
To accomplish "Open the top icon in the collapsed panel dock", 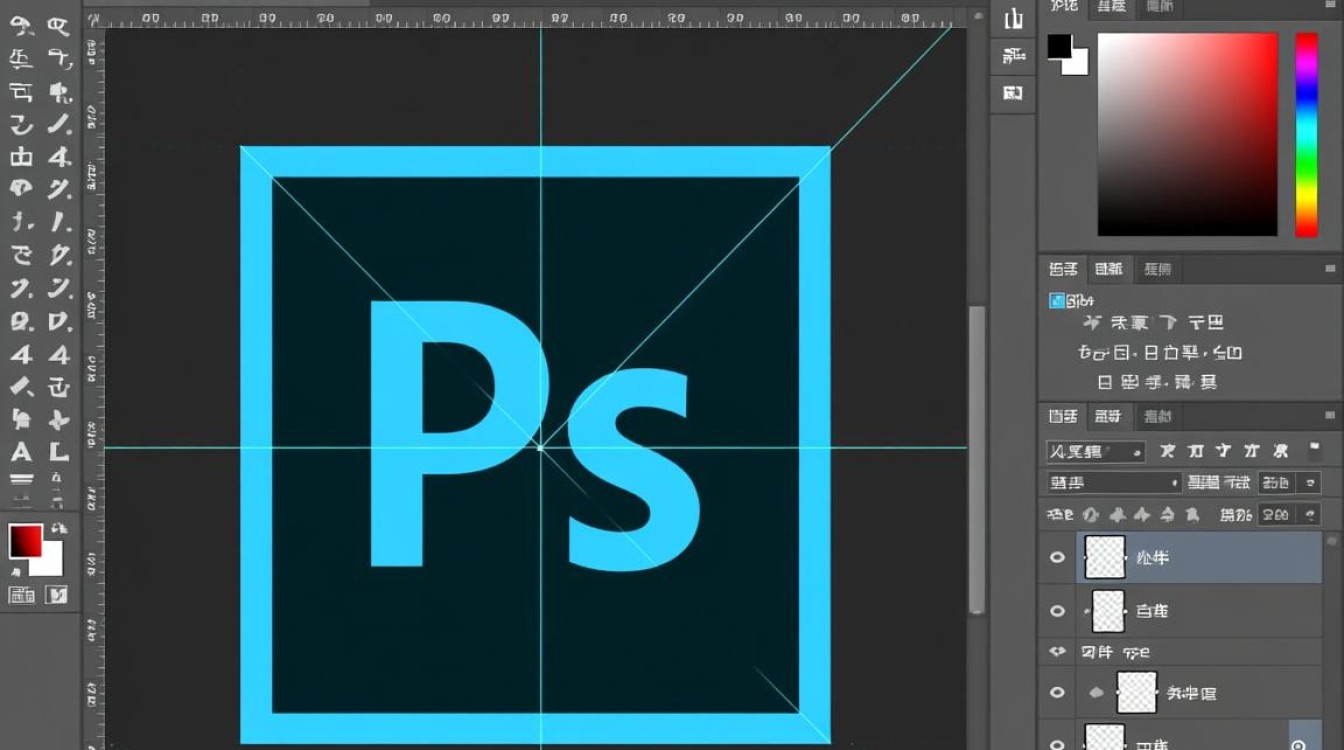I will pyautogui.click(x=1013, y=19).
